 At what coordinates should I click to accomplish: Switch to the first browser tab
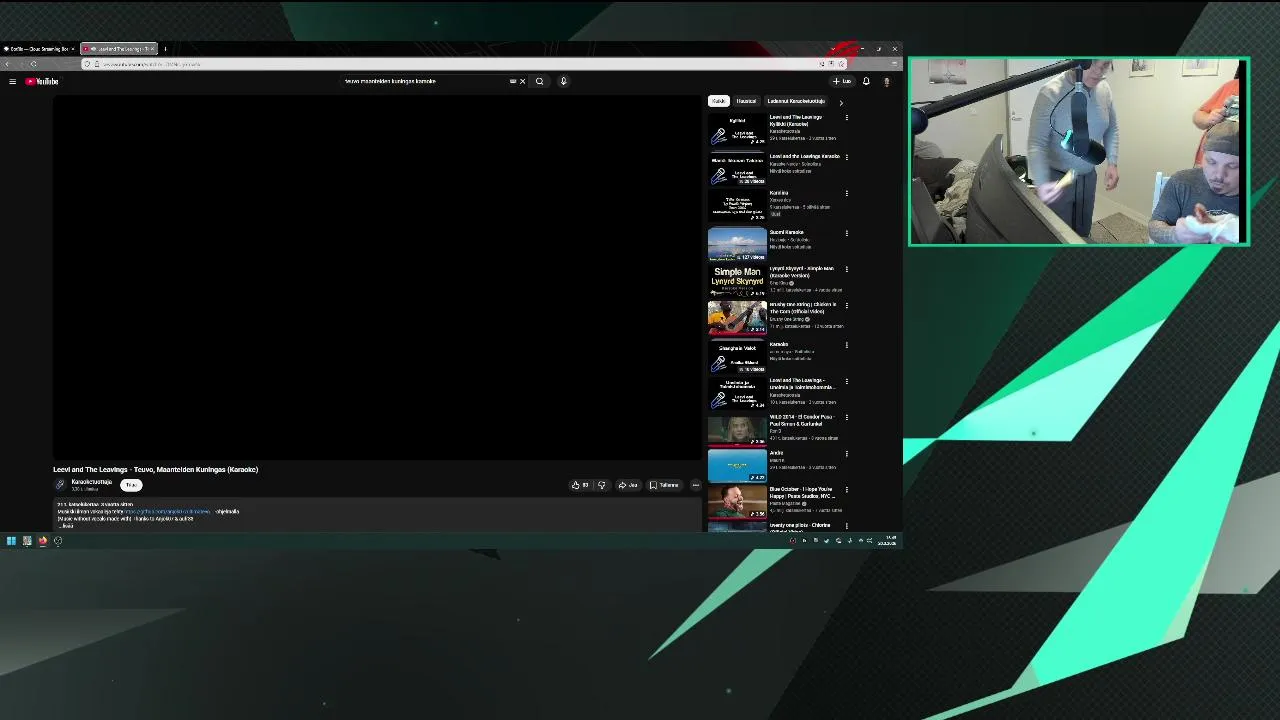[x=38, y=48]
